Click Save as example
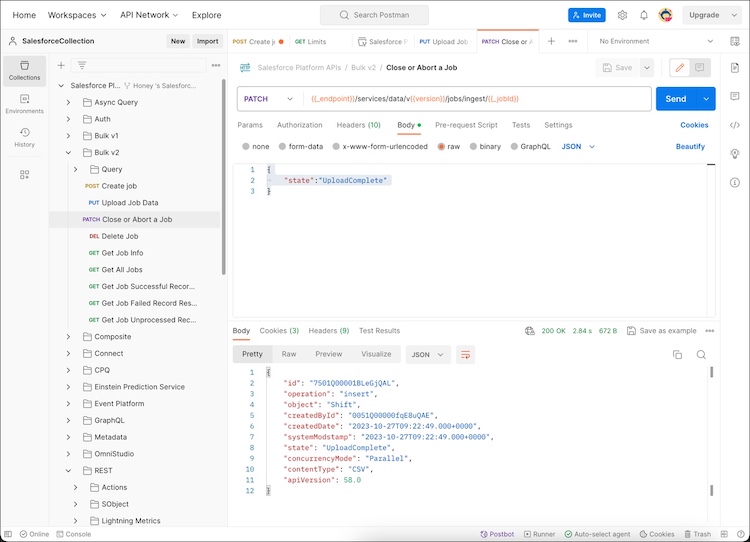 tap(662, 331)
